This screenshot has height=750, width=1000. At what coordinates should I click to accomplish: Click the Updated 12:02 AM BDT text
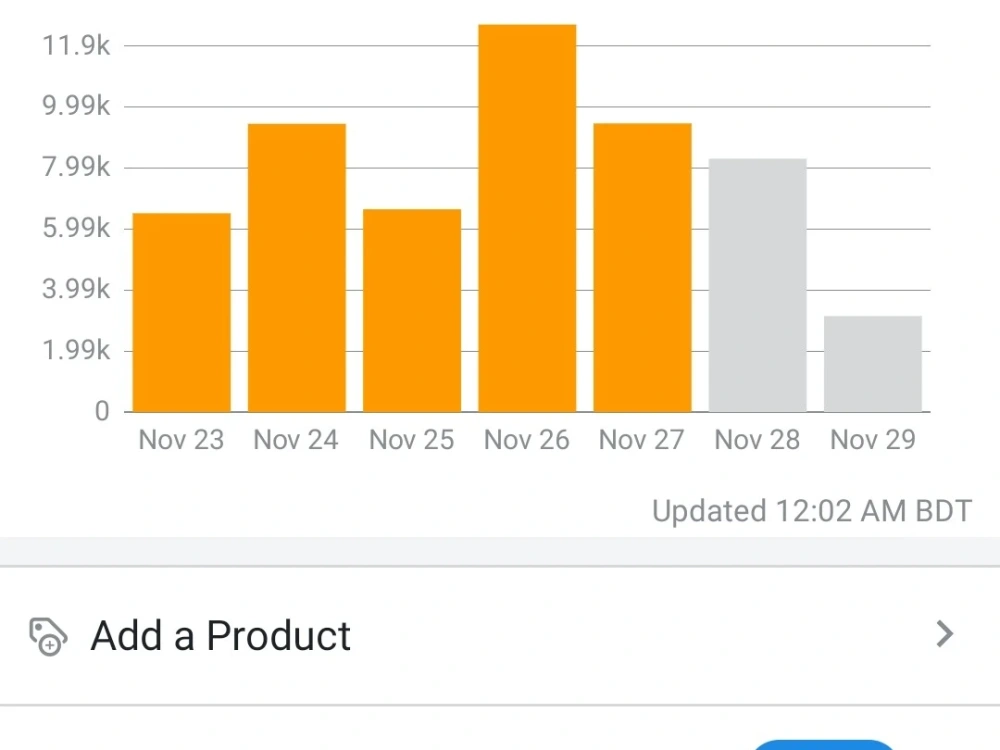coord(812,511)
